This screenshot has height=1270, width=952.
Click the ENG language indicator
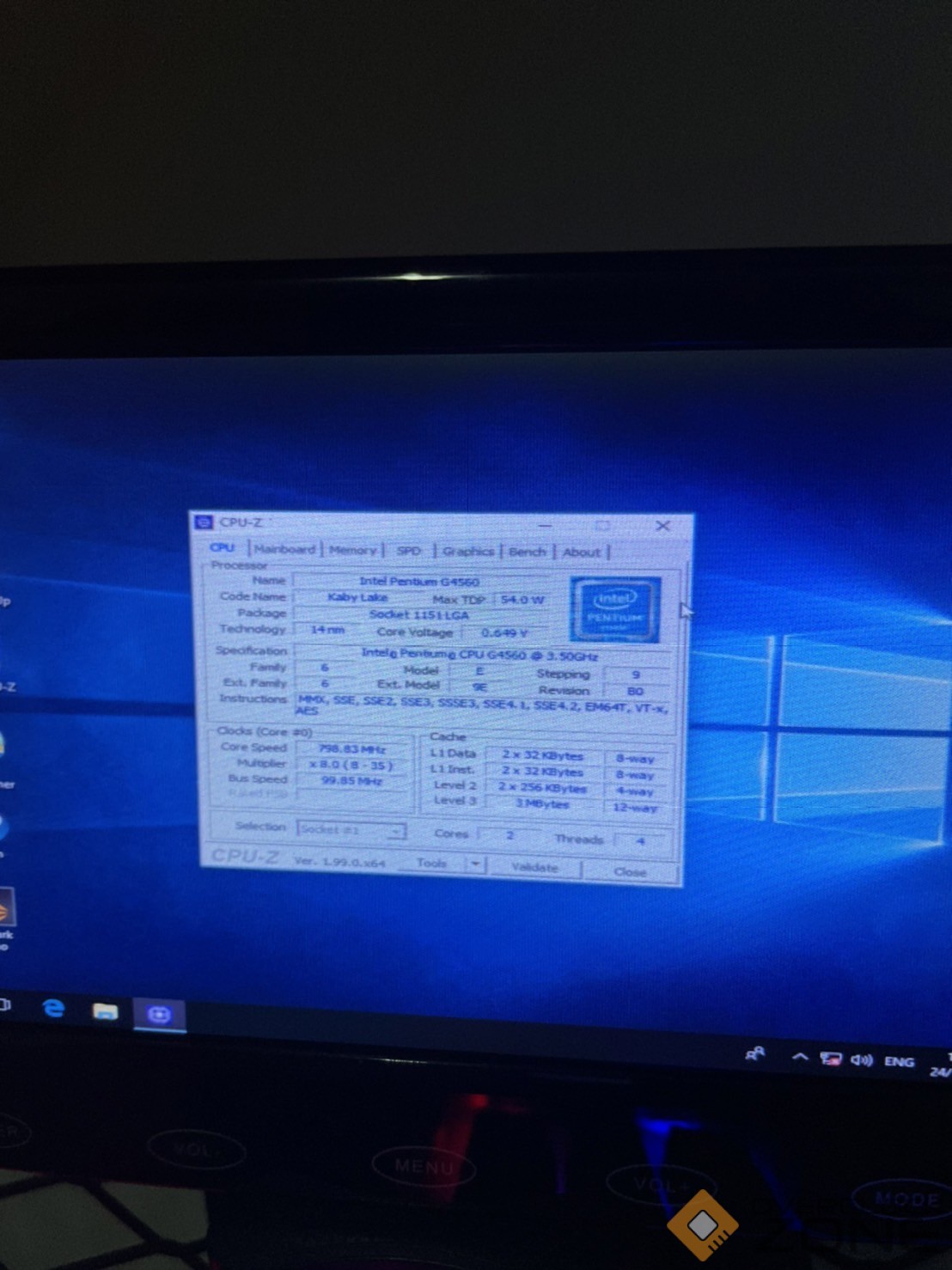coord(899,1062)
